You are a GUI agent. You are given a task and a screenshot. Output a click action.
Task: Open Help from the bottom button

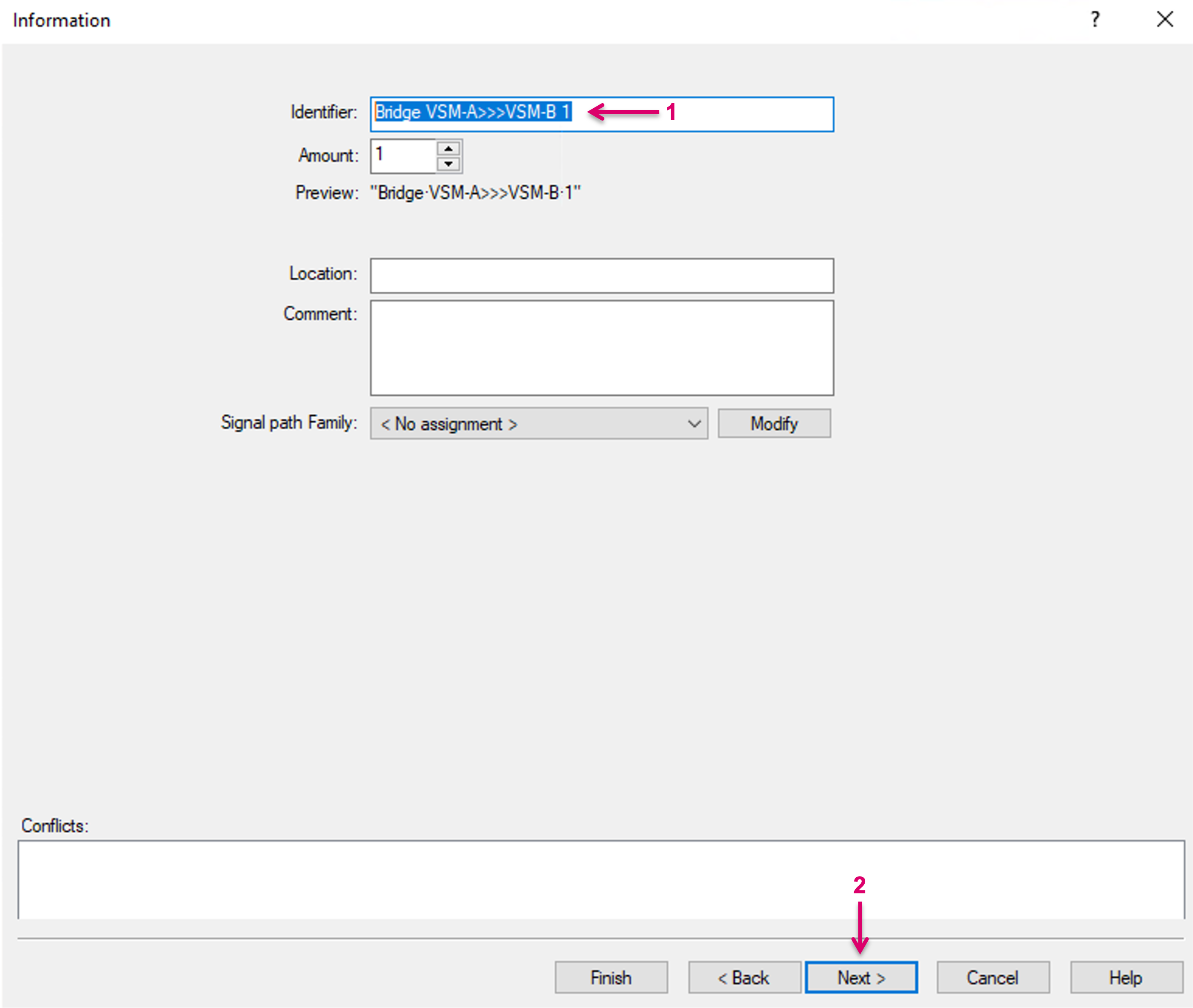(1125, 978)
